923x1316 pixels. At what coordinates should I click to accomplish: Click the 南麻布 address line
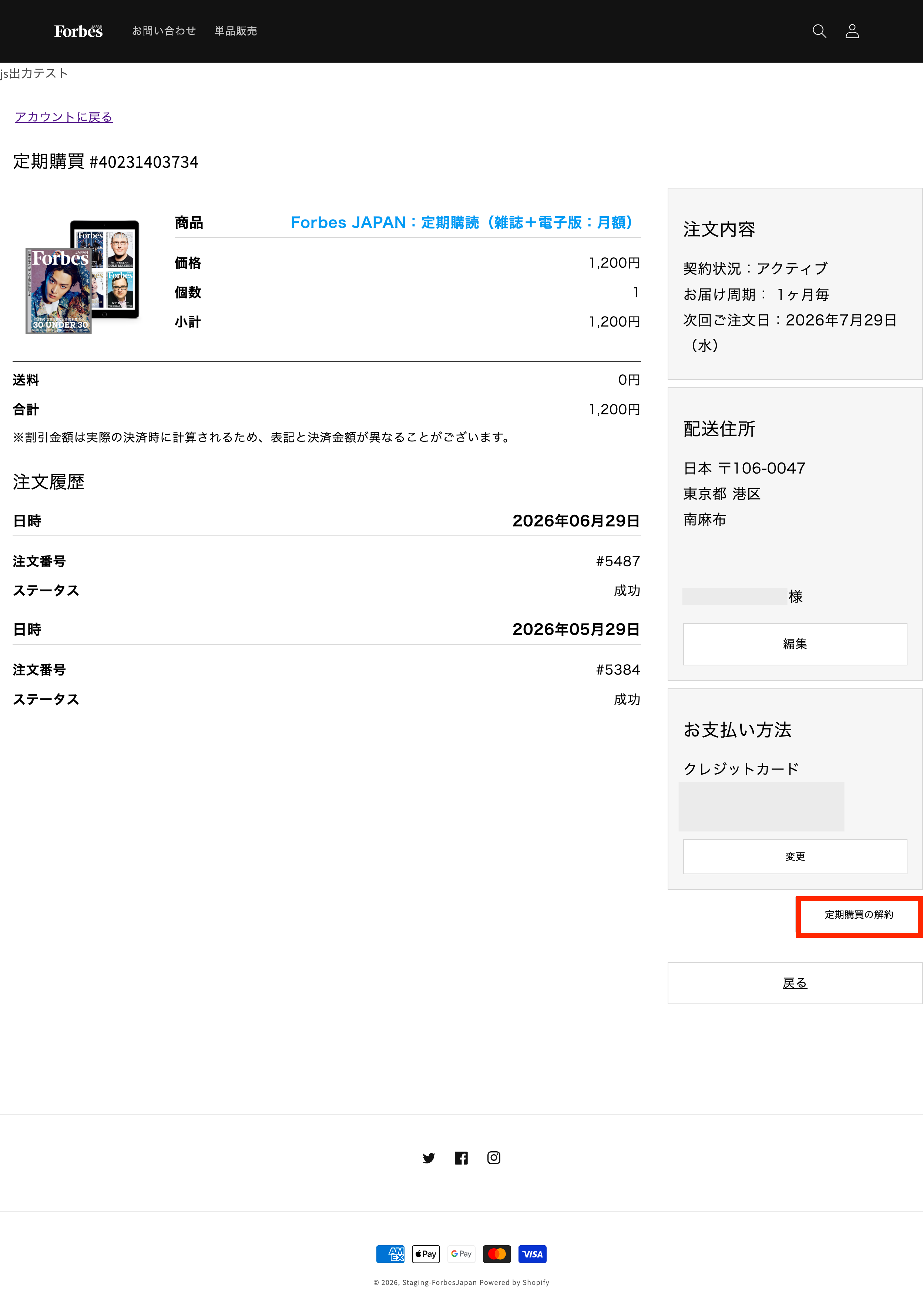(705, 520)
